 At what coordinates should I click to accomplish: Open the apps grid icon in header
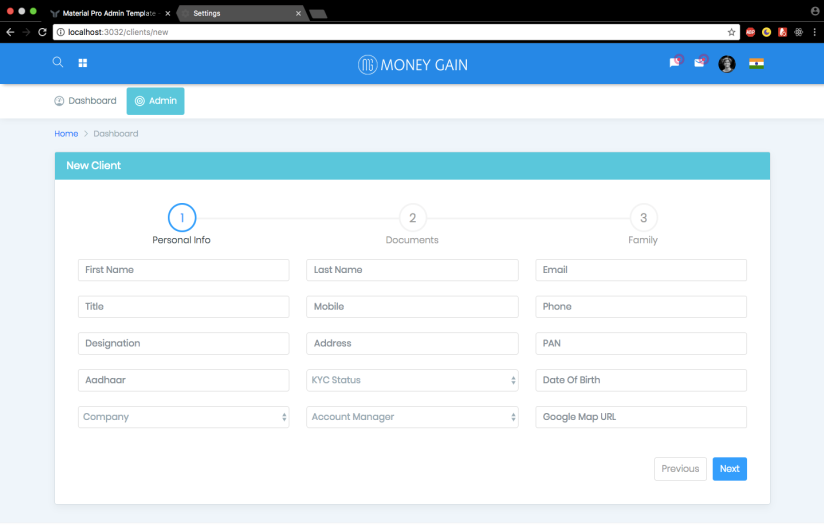(83, 63)
